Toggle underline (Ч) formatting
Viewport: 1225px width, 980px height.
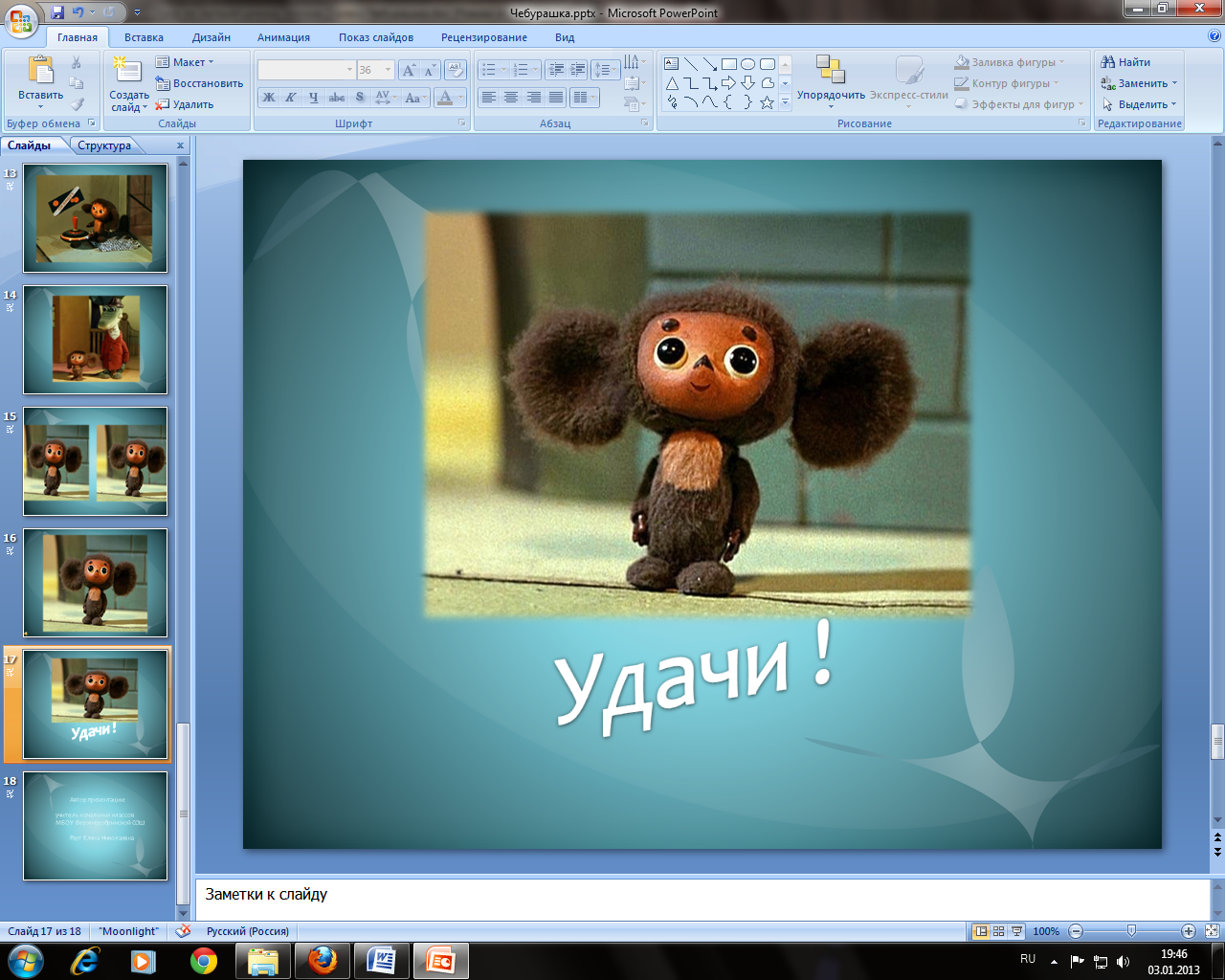tap(314, 98)
